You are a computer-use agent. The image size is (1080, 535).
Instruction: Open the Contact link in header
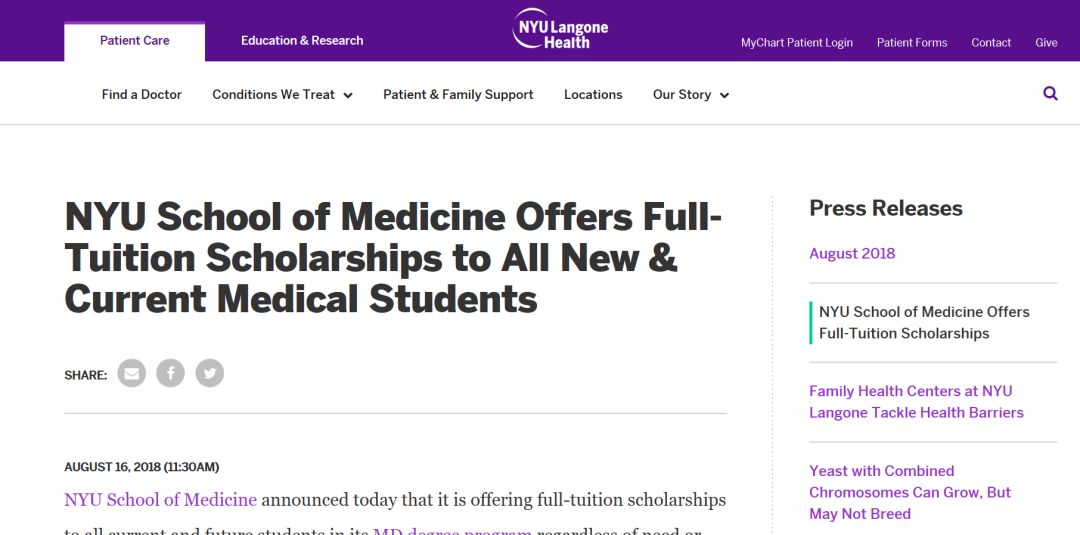point(991,43)
